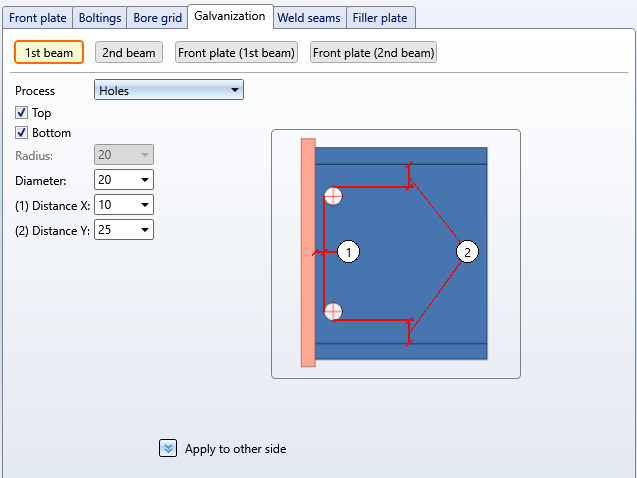Click circled marker 2 in the diagram
The width and height of the screenshot is (637, 478).
pyautogui.click(x=466, y=252)
